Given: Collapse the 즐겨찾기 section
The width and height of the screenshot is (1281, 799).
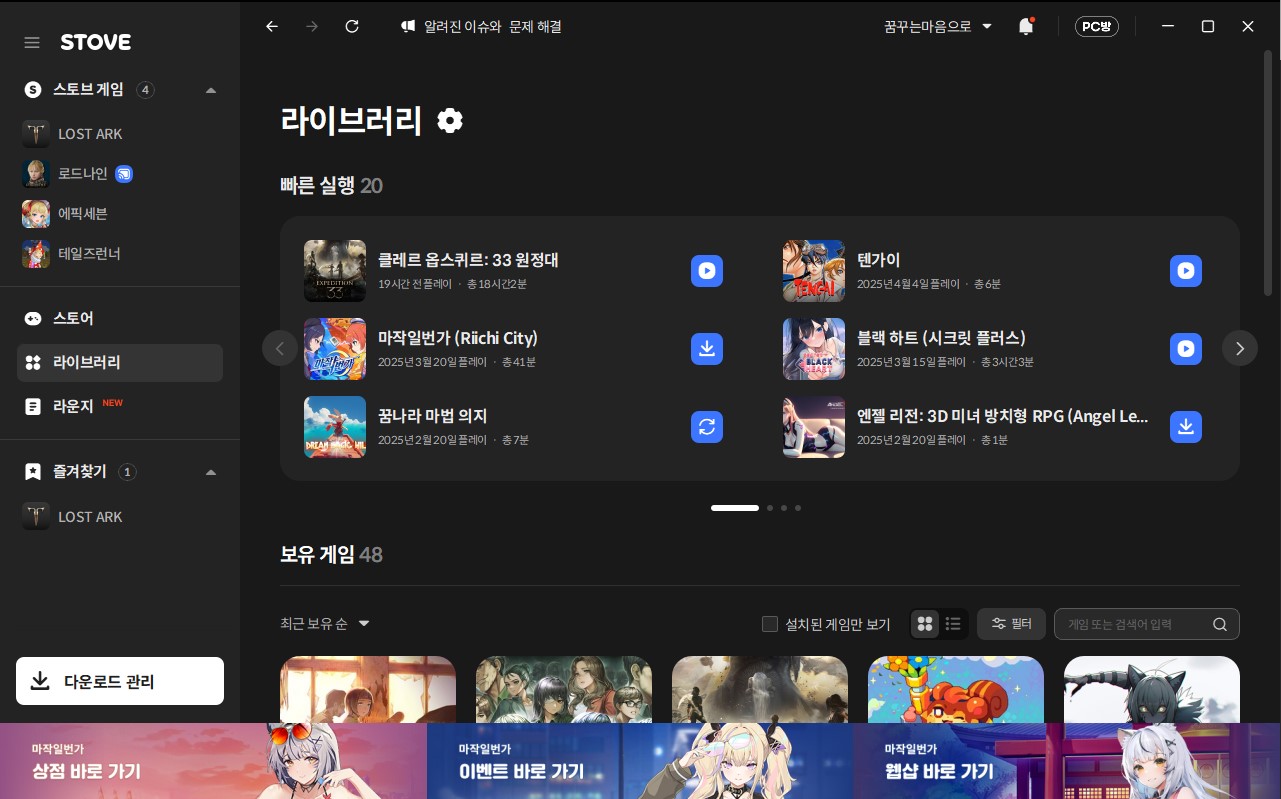Looking at the screenshot, I should 211,472.
